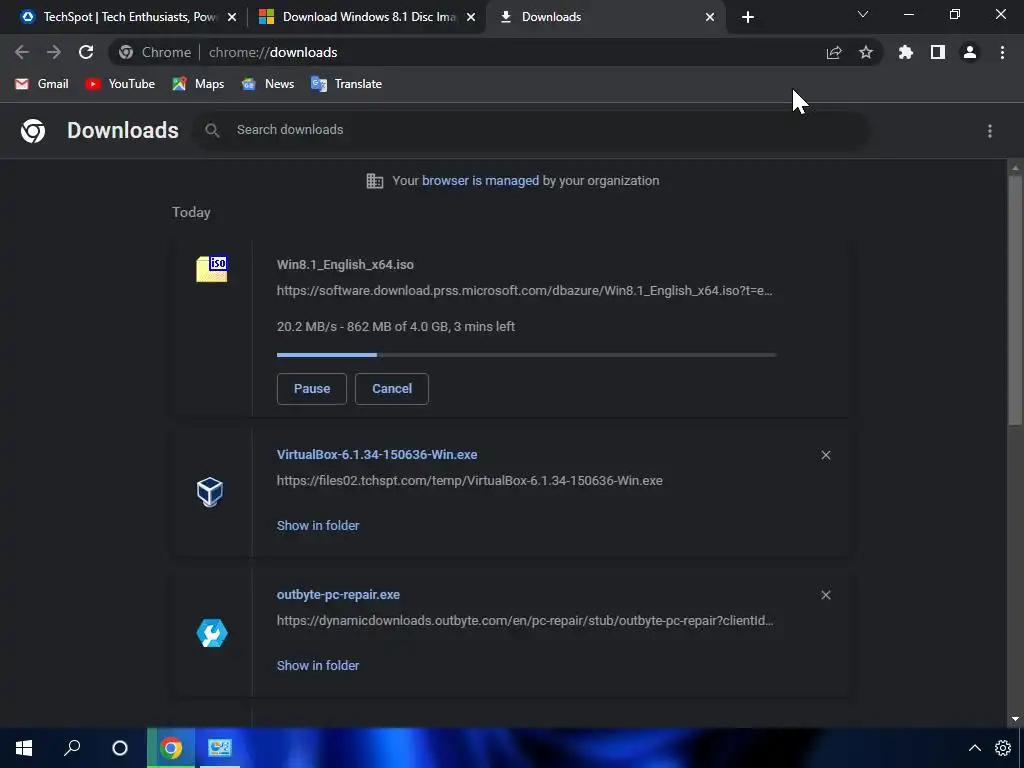Viewport: 1024px width, 768px height.
Task: Open the Windows Start menu
Action: pos(24,748)
